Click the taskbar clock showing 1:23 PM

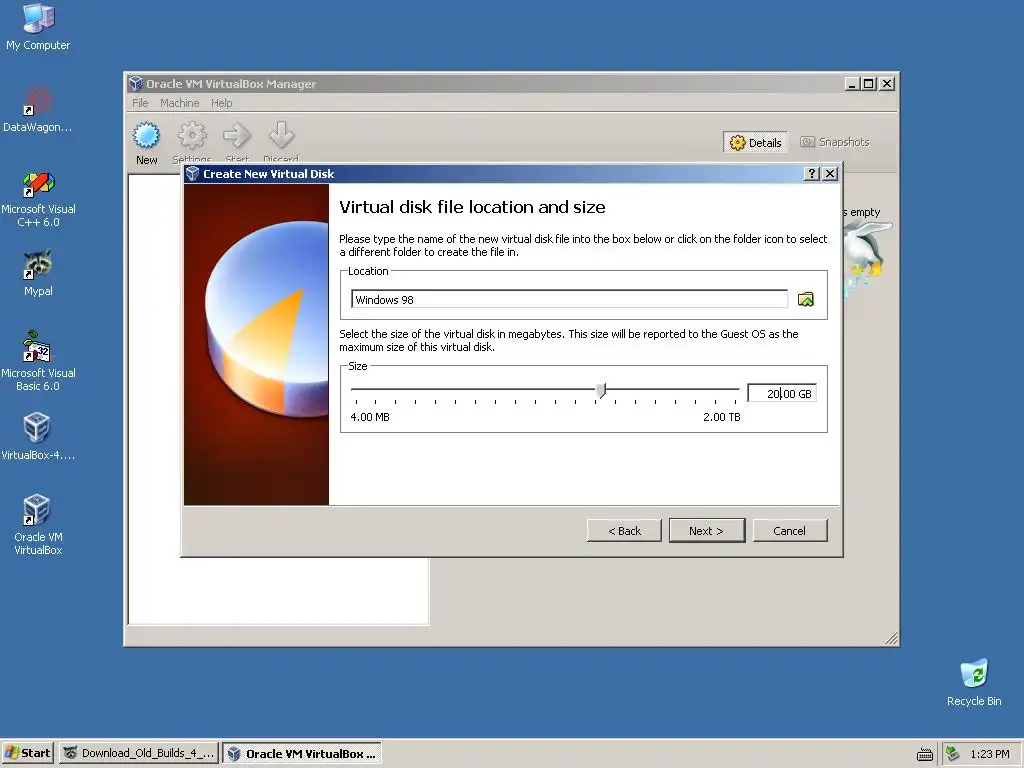pyautogui.click(x=989, y=754)
